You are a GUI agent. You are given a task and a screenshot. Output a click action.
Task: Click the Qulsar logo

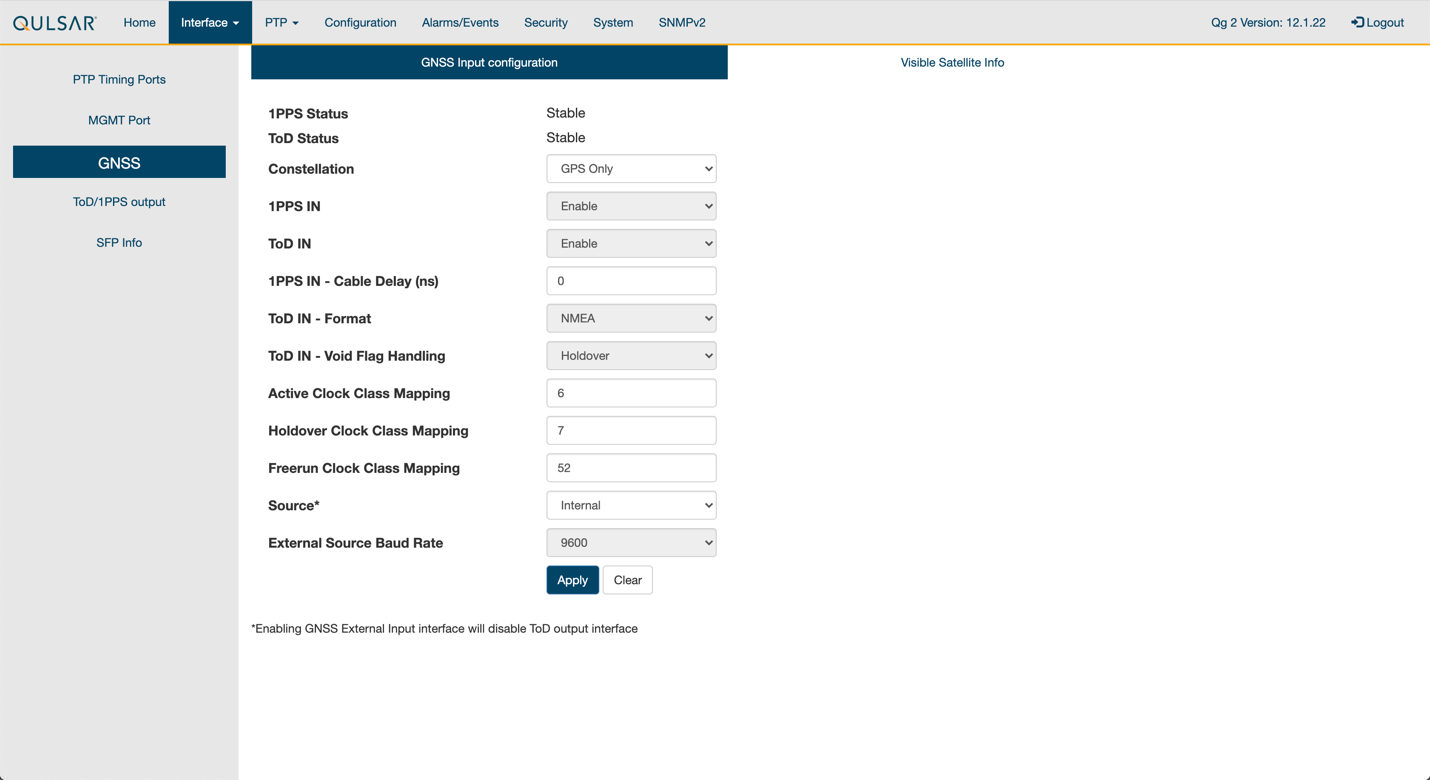pyautogui.click(x=55, y=22)
